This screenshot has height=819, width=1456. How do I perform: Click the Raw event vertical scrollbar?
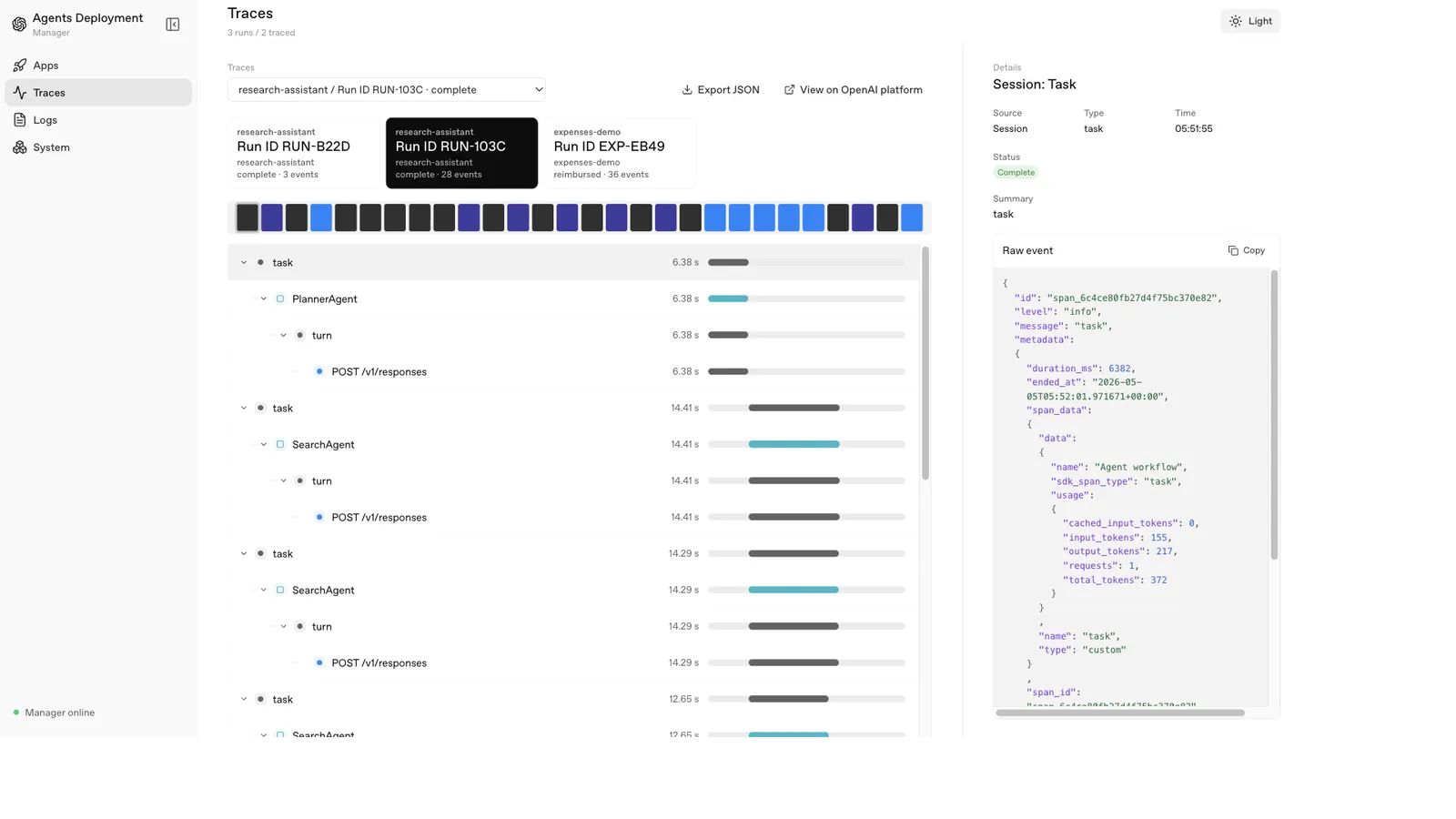(1274, 415)
